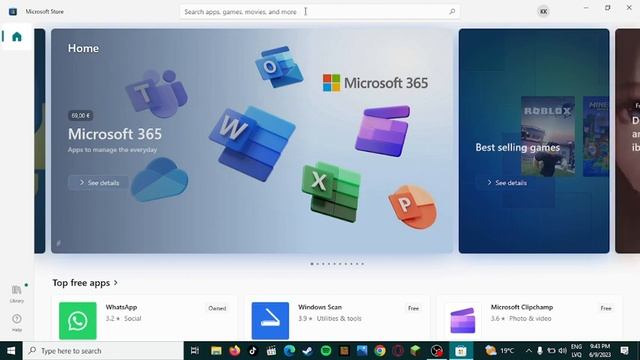Expand Top free apps chevron arrow
The width and height of the screenshot is (640, 360).
116,282
